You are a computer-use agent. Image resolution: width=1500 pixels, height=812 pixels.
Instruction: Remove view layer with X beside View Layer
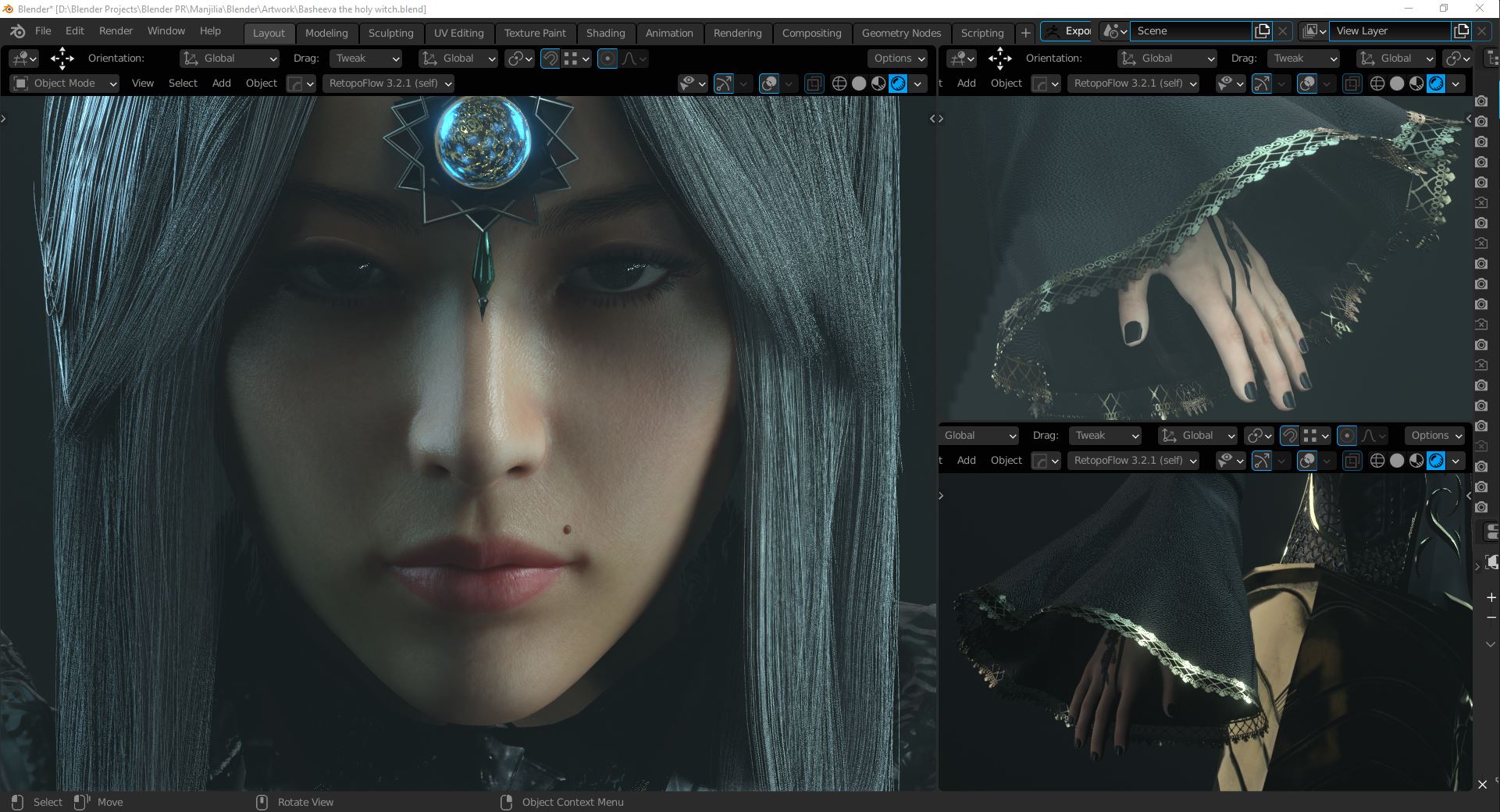(1481, 31)
